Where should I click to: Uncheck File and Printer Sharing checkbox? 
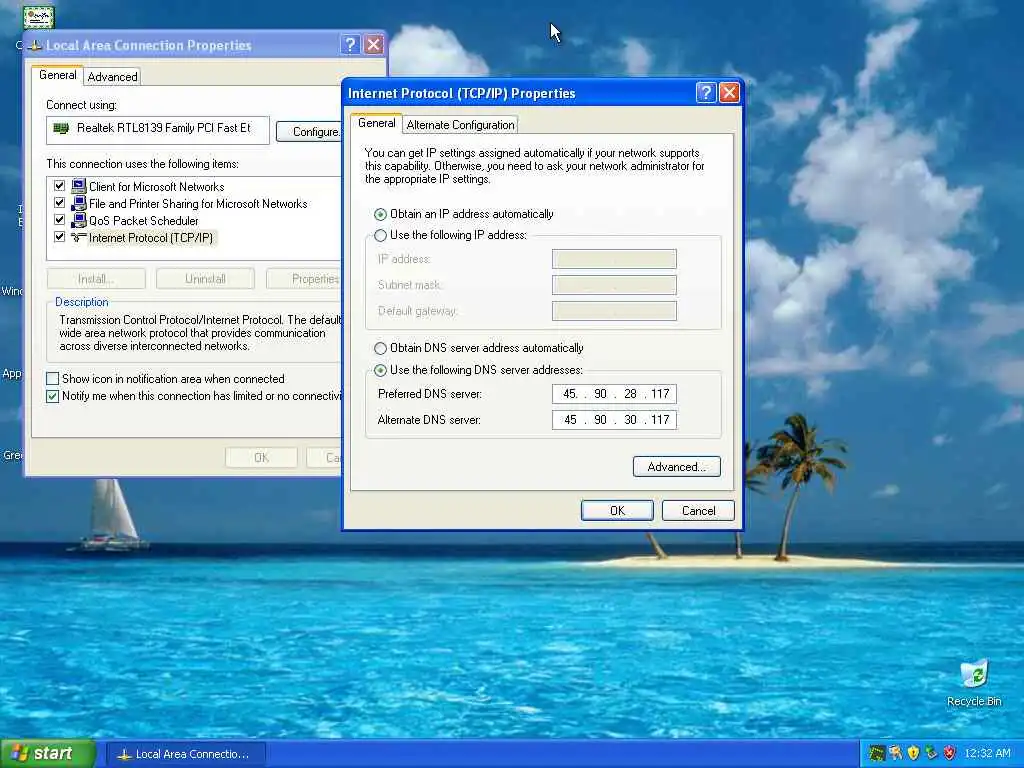coord(59,203)
